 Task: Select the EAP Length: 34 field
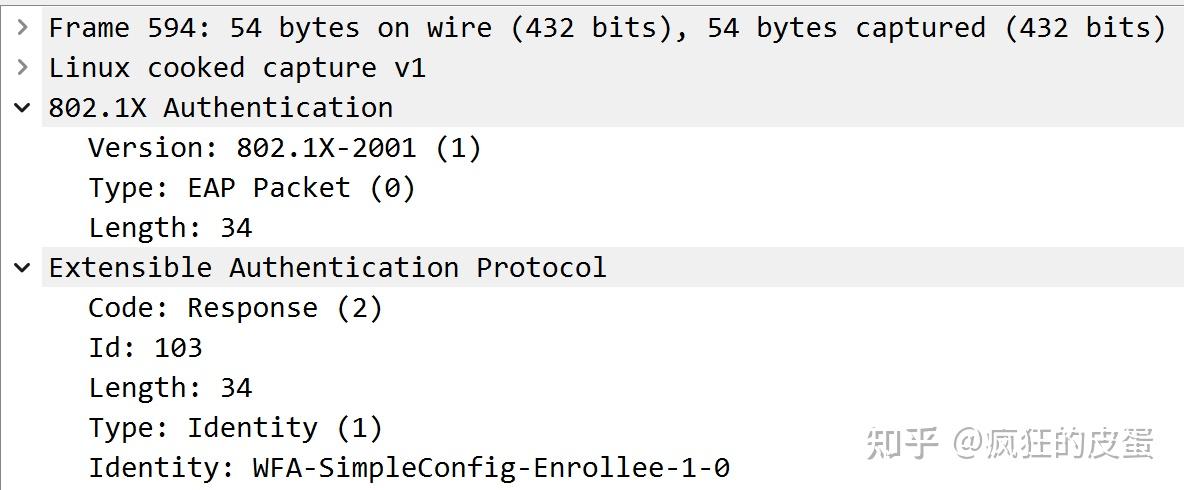click(170, 388)
